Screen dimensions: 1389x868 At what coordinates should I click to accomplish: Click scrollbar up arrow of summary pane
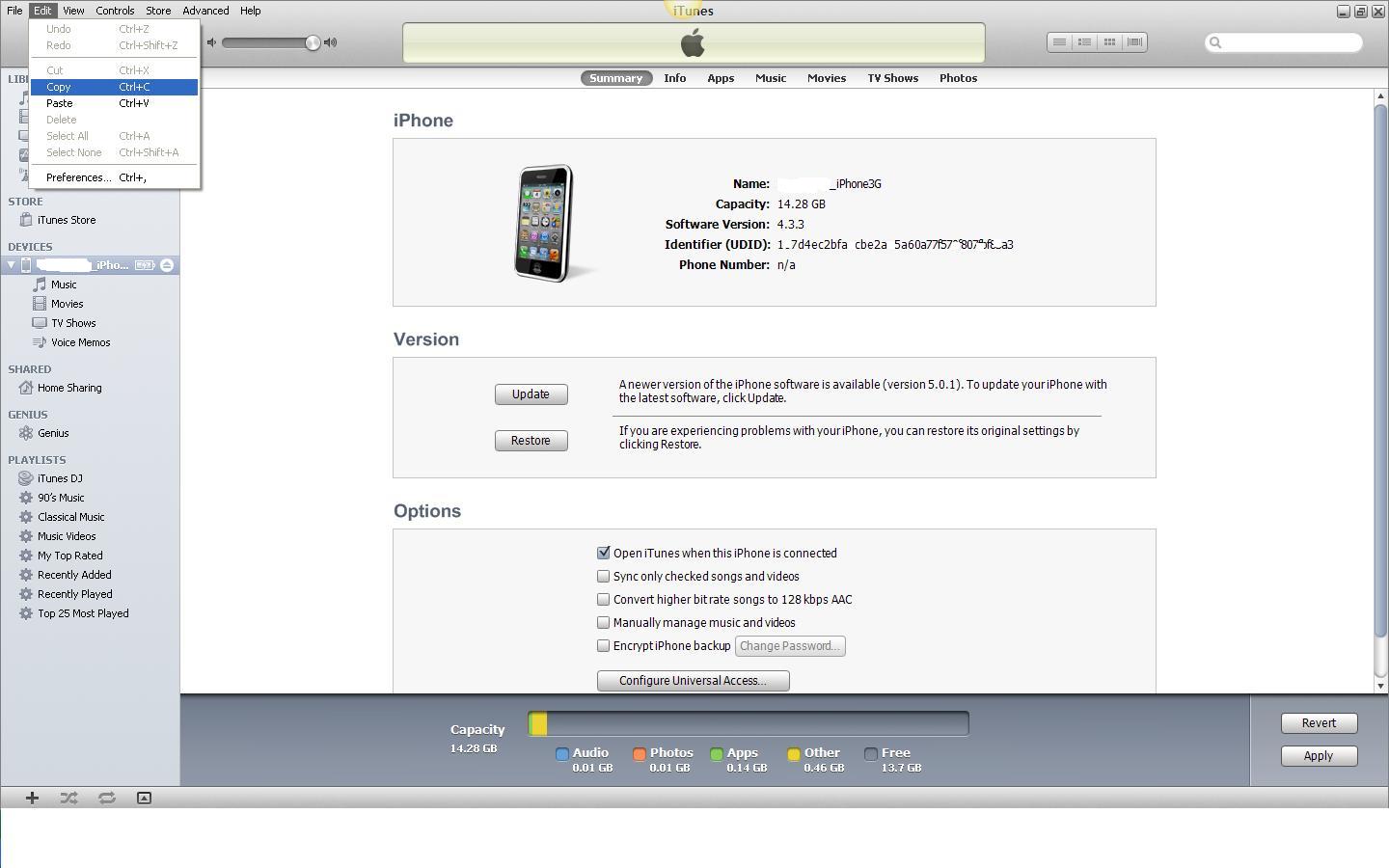click(x=1380, y=95)
